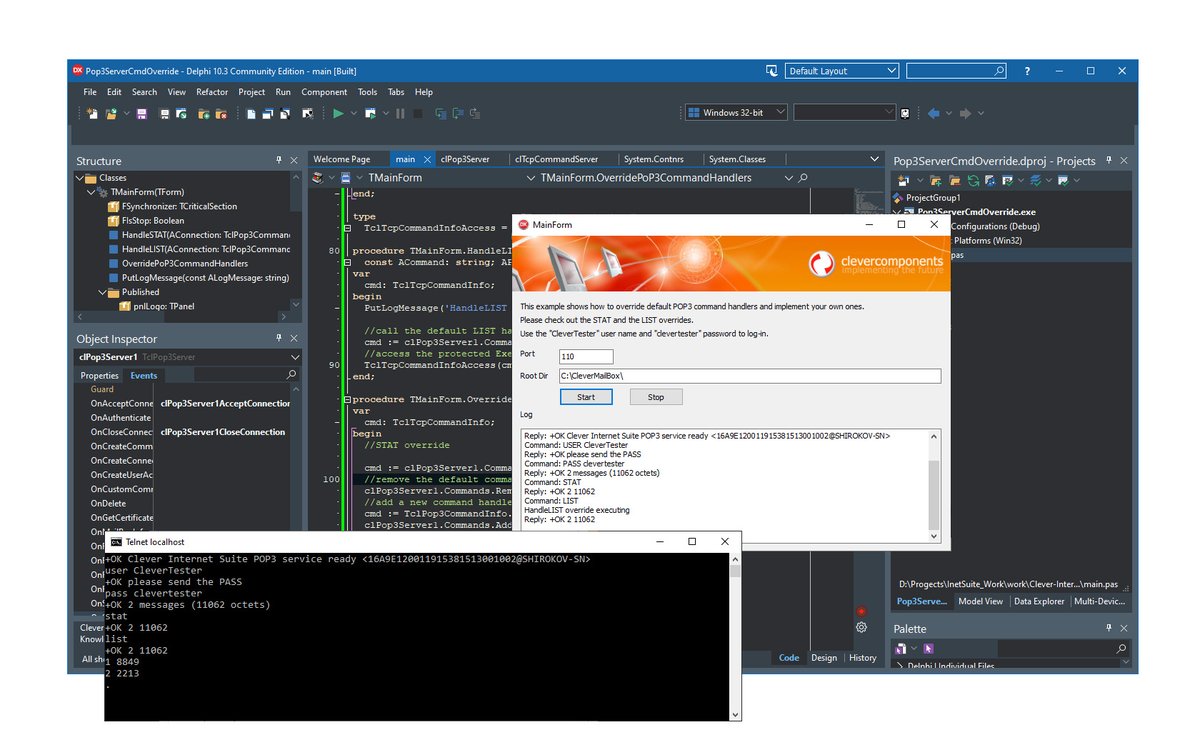Click the New Items toolbar icon
This screenshot has height=750, width=1200.
click(x=93, y=114)
